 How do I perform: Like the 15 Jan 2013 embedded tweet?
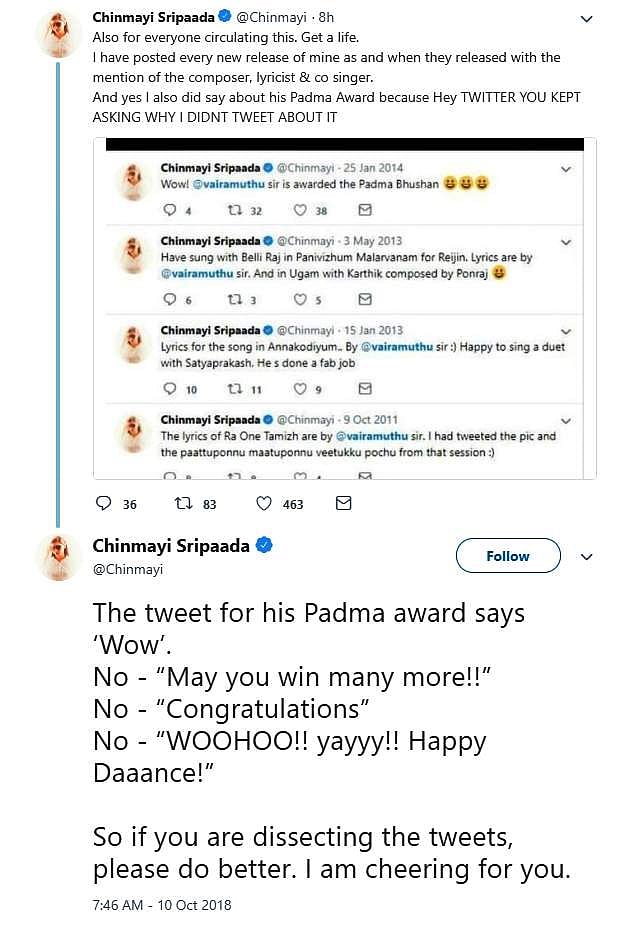point(300,388)
